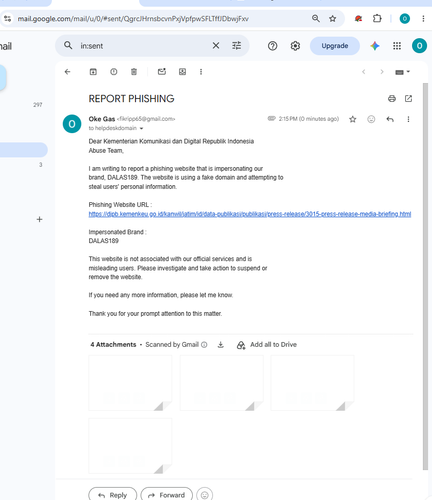Click the emoji reaction button beside Forward
The width and height of the screenshot is (432, 500).
(x=205, y=495)
